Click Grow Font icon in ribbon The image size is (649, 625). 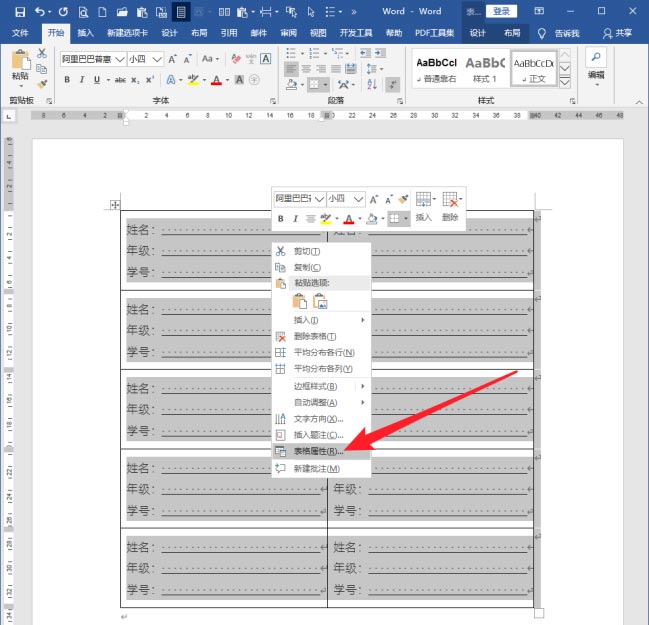pyautogui.click(x=172, y=59)
